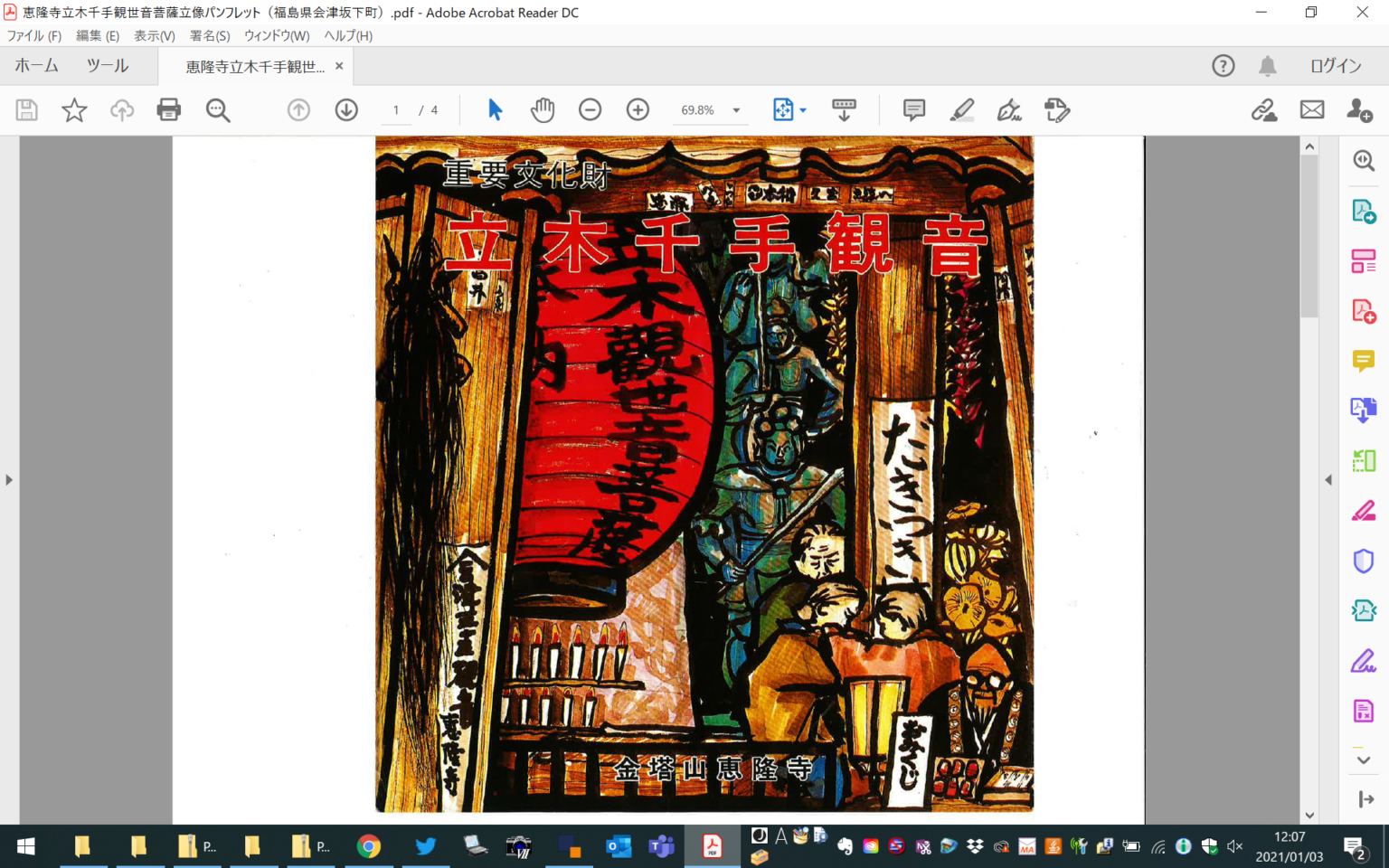Upload the file to Document Cloud
The height and width of the screenshot is (868, 1389).
[x=122, y=110]
